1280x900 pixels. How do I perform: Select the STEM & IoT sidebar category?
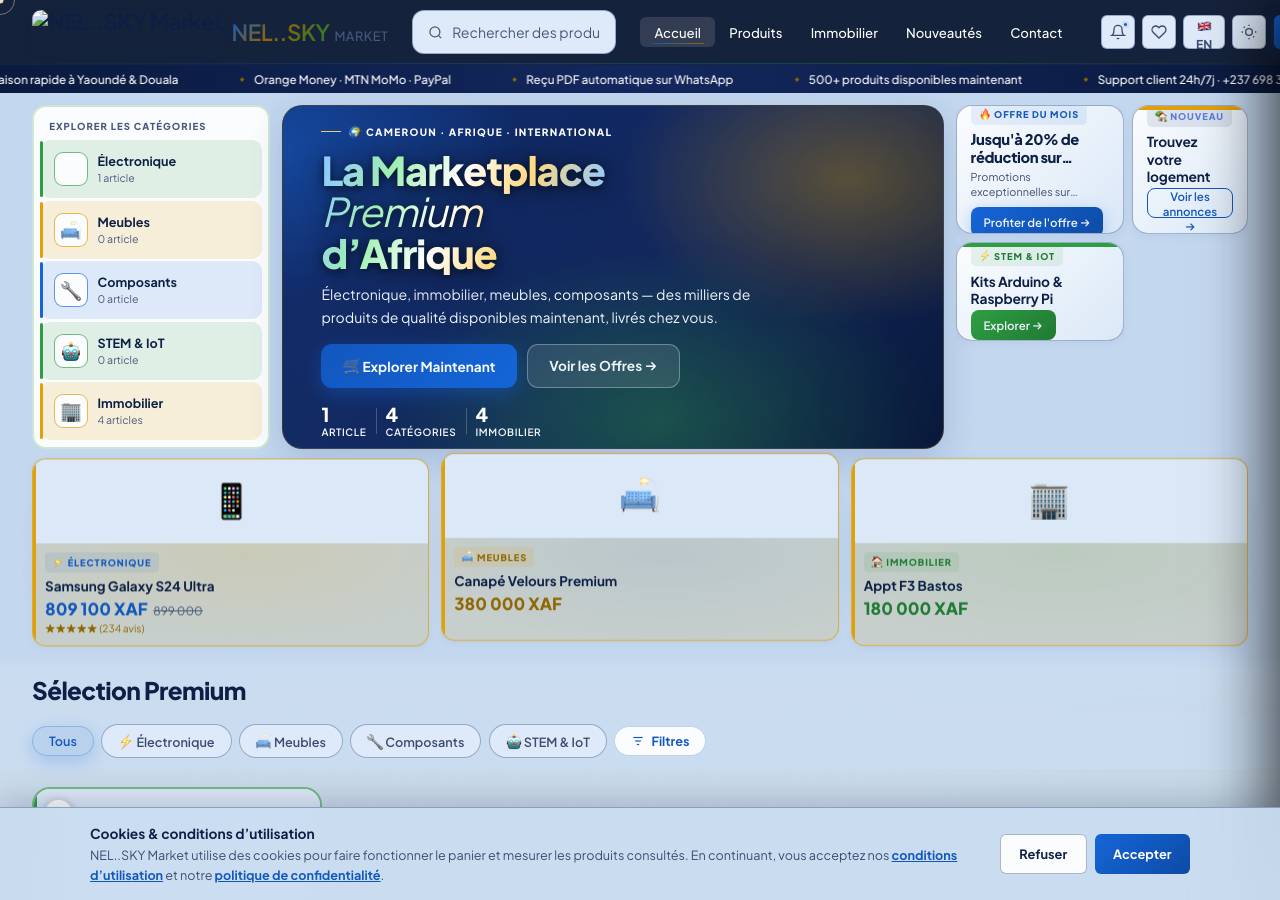[x=151, y=351]
